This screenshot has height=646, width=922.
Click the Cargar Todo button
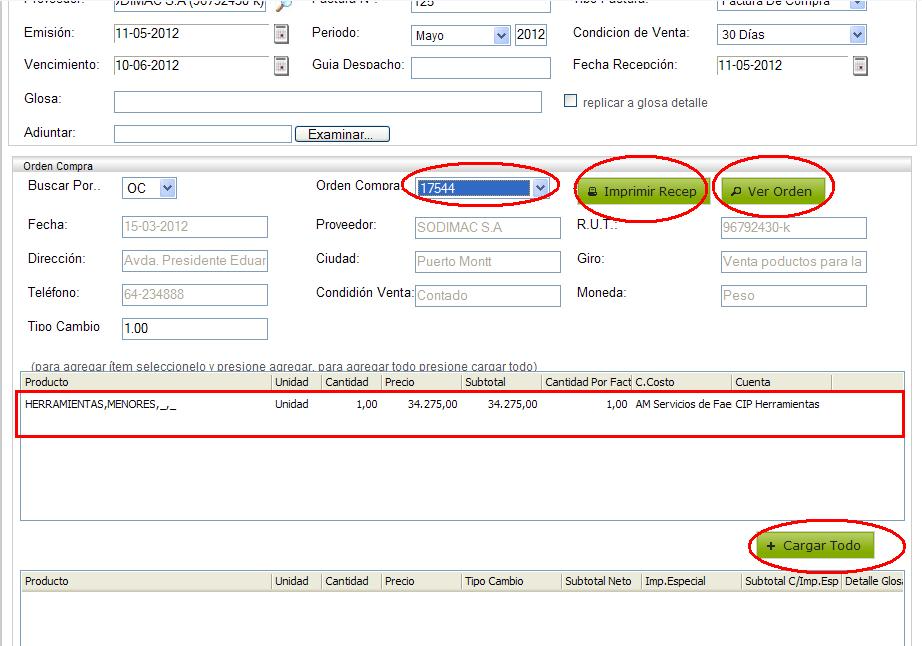point(815,545)
